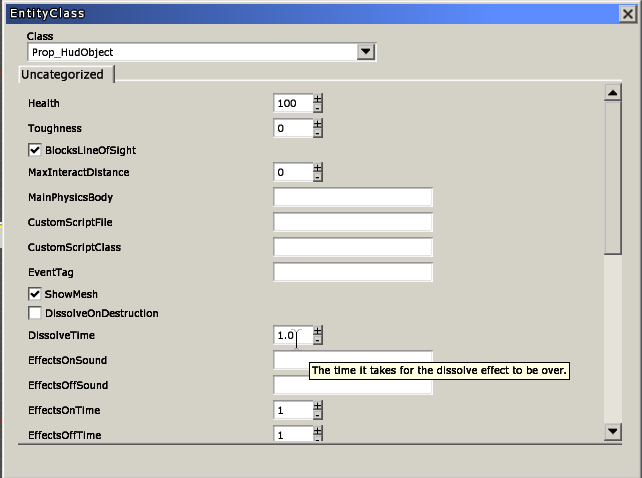The width and height of the screenshot is (642, 478).
Task: Increase the MaxInteractDistance value
Action: tap(318, 167)
